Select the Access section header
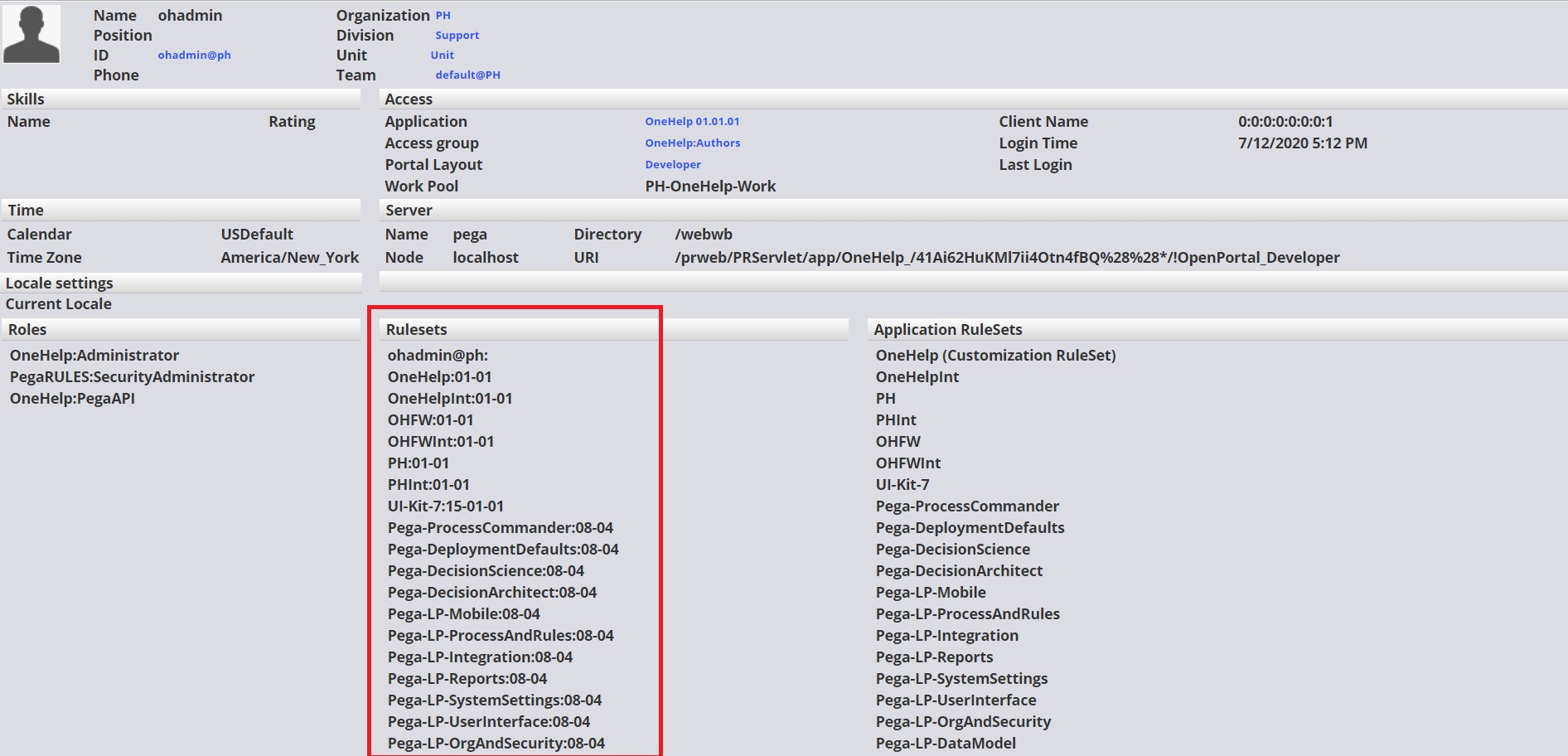1568x756 pixels. coord(409,99)
